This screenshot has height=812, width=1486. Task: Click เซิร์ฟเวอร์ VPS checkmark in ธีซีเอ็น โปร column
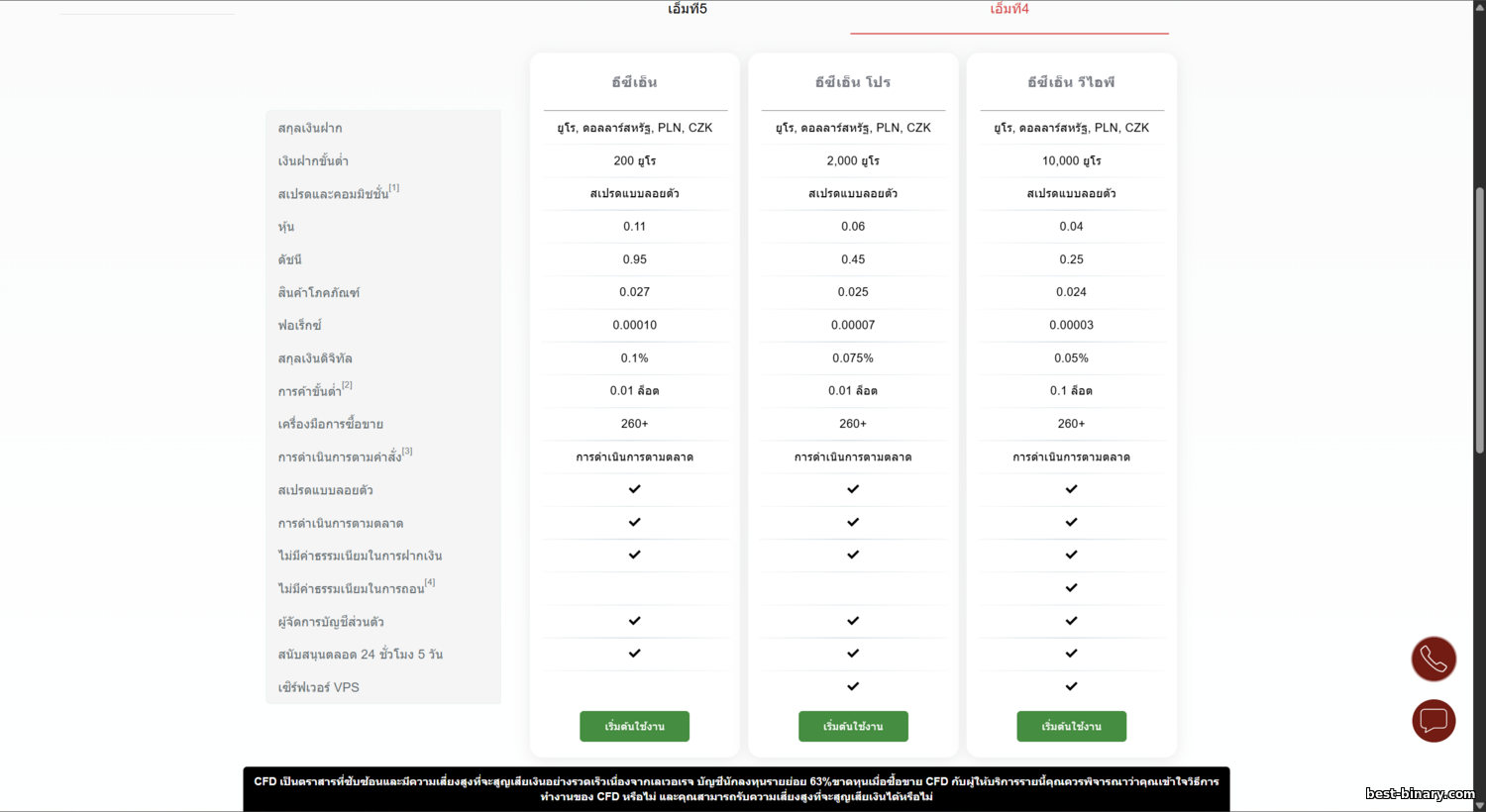(853, 686)
